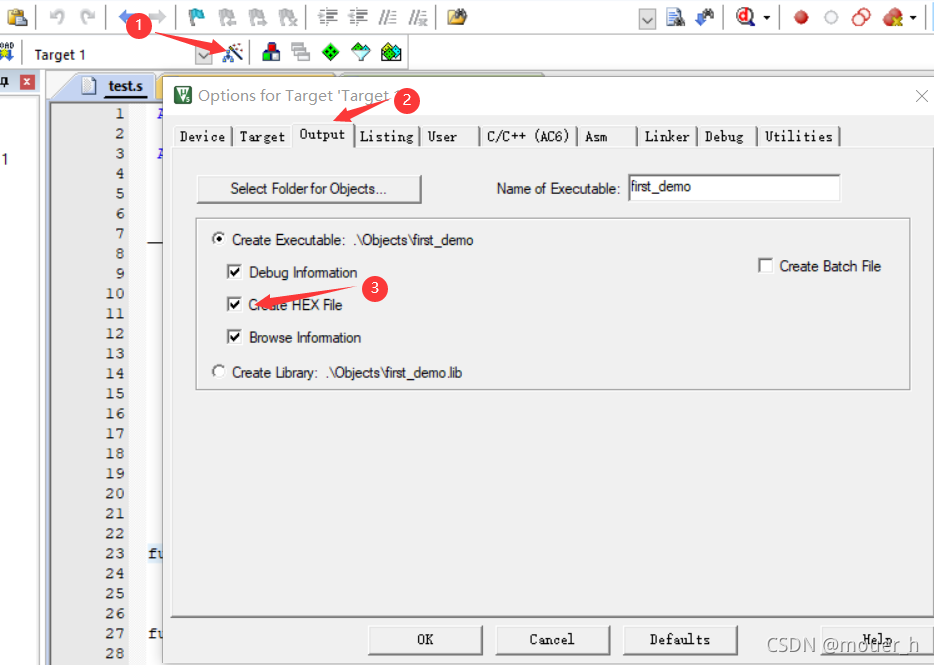Screen dimensions: 934x665
Task: Open the Listing tab
Action: [386, 136]
